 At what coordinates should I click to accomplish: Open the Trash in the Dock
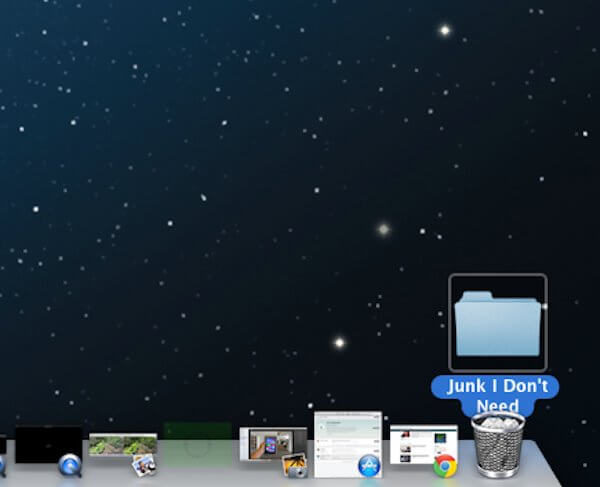coord(497,446)
